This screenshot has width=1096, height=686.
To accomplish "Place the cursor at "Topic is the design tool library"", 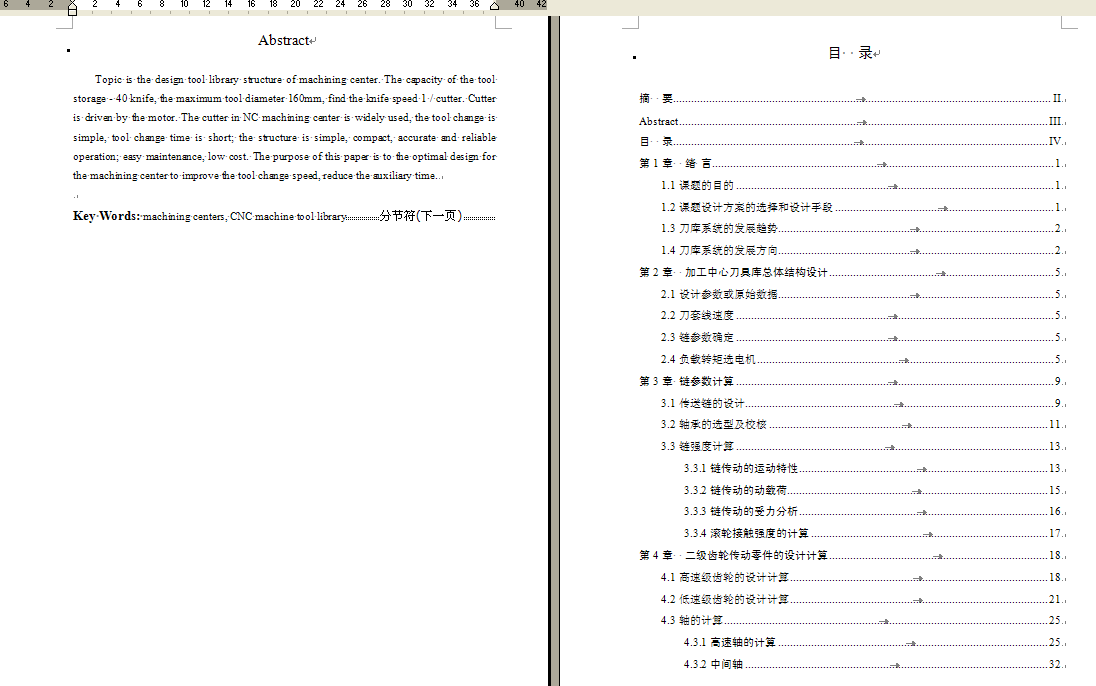I will (x=166, y=80).
